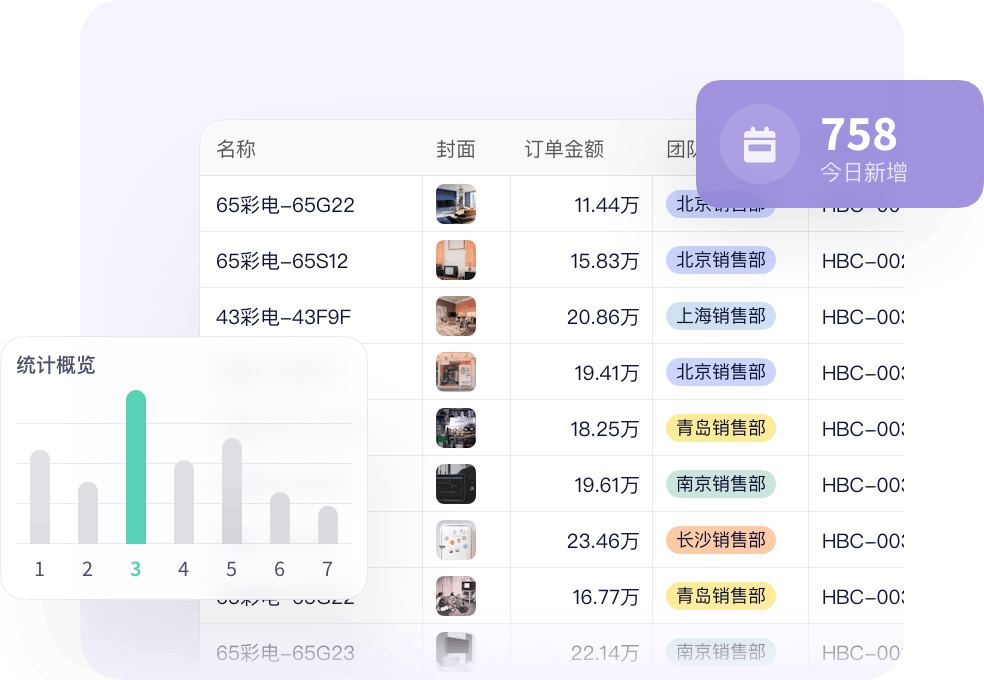Click axis label 1 in 统计概览 chart
Screen dimensions: 984x680
(x=39, y=570)
